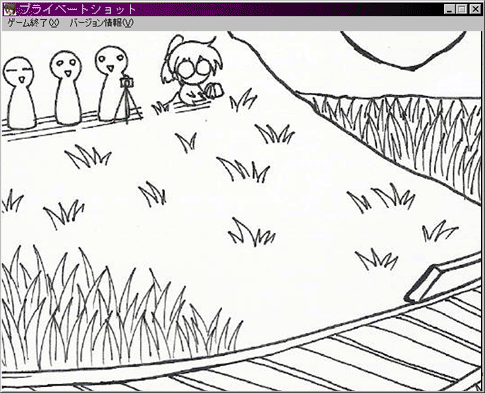
Task: Click the tripod legs under the camera
Action: [x=127, y=105]
